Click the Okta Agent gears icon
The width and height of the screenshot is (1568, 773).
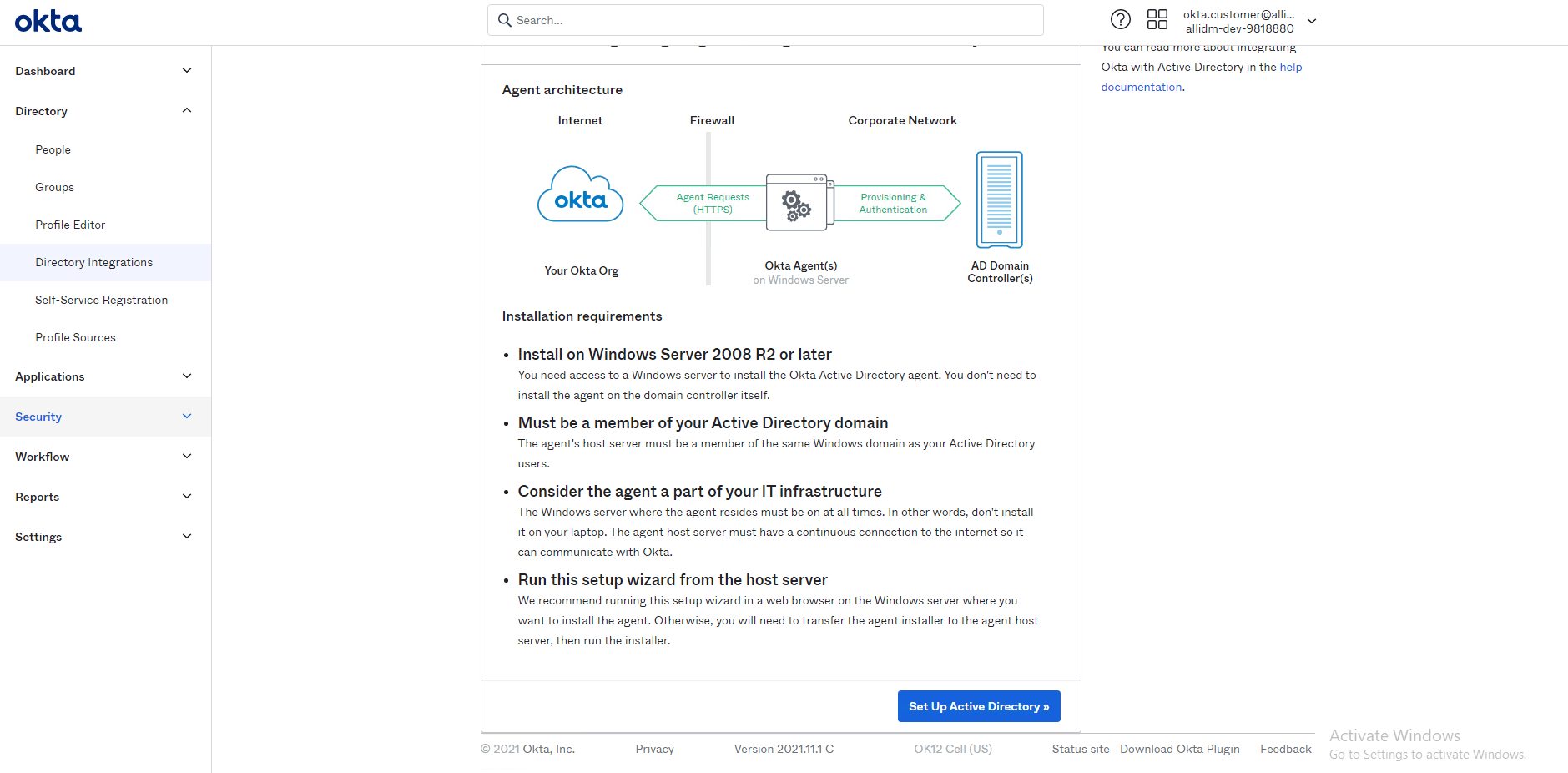pyautogui.click(x=799, y=202)
